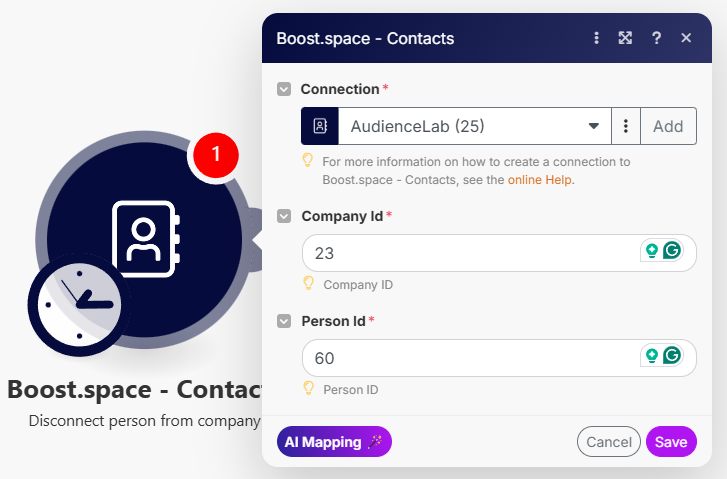The height and width of the screenshot is (479, 727).
Task: Save the module settings
Action: 671,442
